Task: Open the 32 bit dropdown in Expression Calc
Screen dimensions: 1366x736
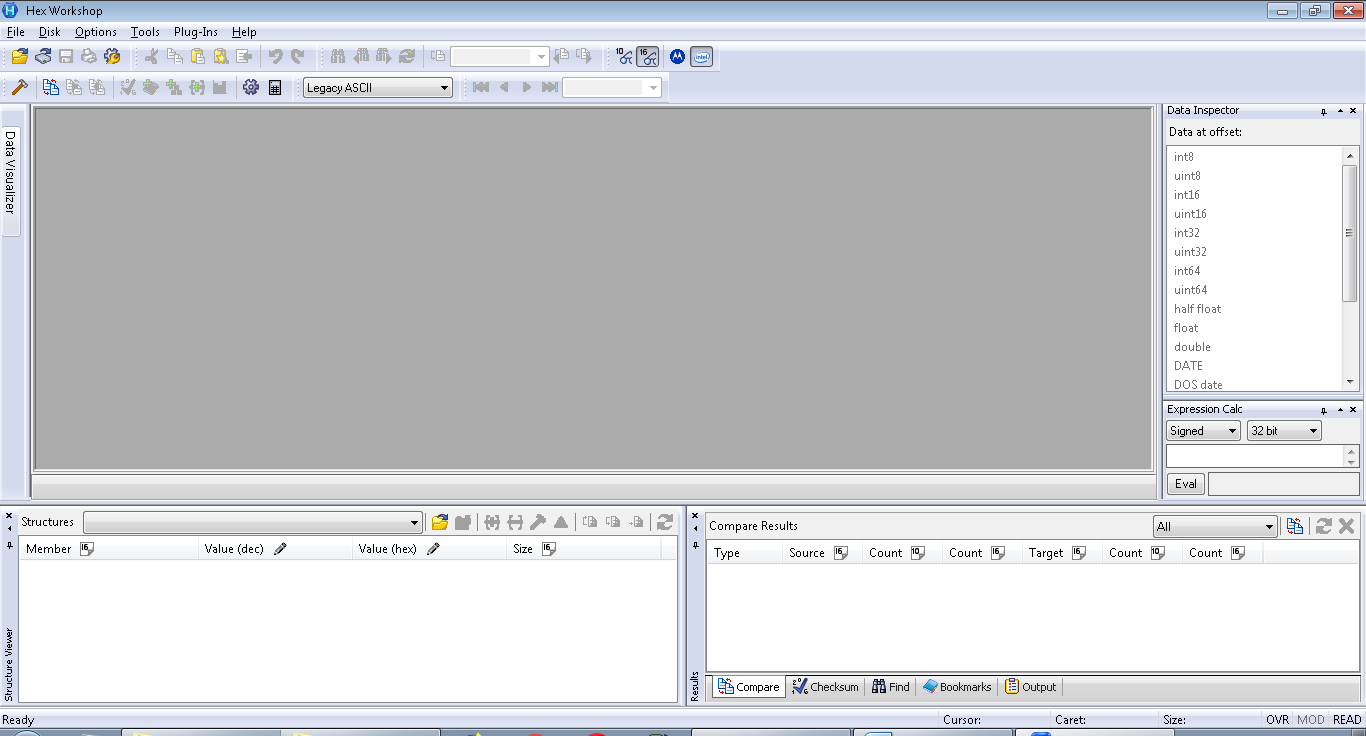Action: pos(1285,431)
